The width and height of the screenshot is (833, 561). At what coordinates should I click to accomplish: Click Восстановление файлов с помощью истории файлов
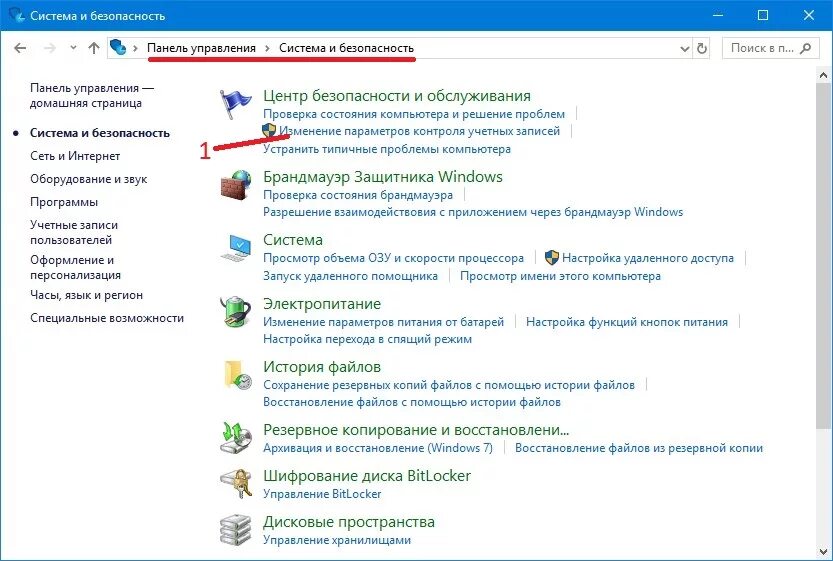[412, 402]
